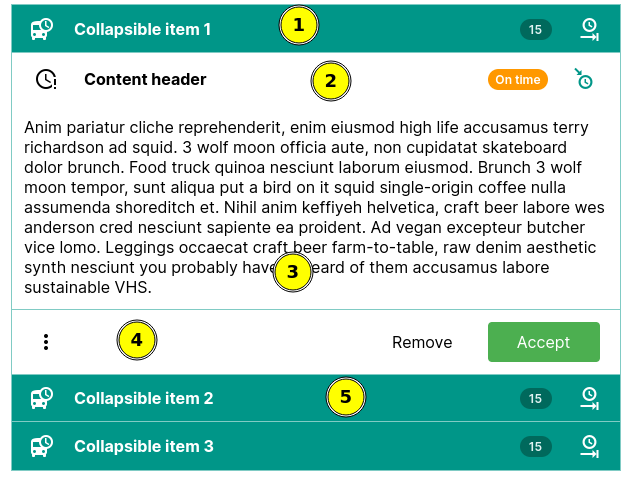Click the 15 badge on Collapsible item 2

(x=535, y=399)
